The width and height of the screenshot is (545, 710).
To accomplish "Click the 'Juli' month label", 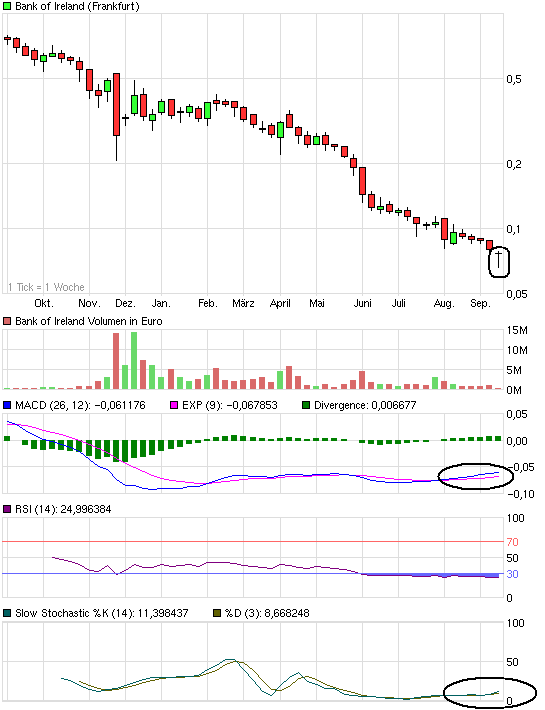I will (398, 303).
